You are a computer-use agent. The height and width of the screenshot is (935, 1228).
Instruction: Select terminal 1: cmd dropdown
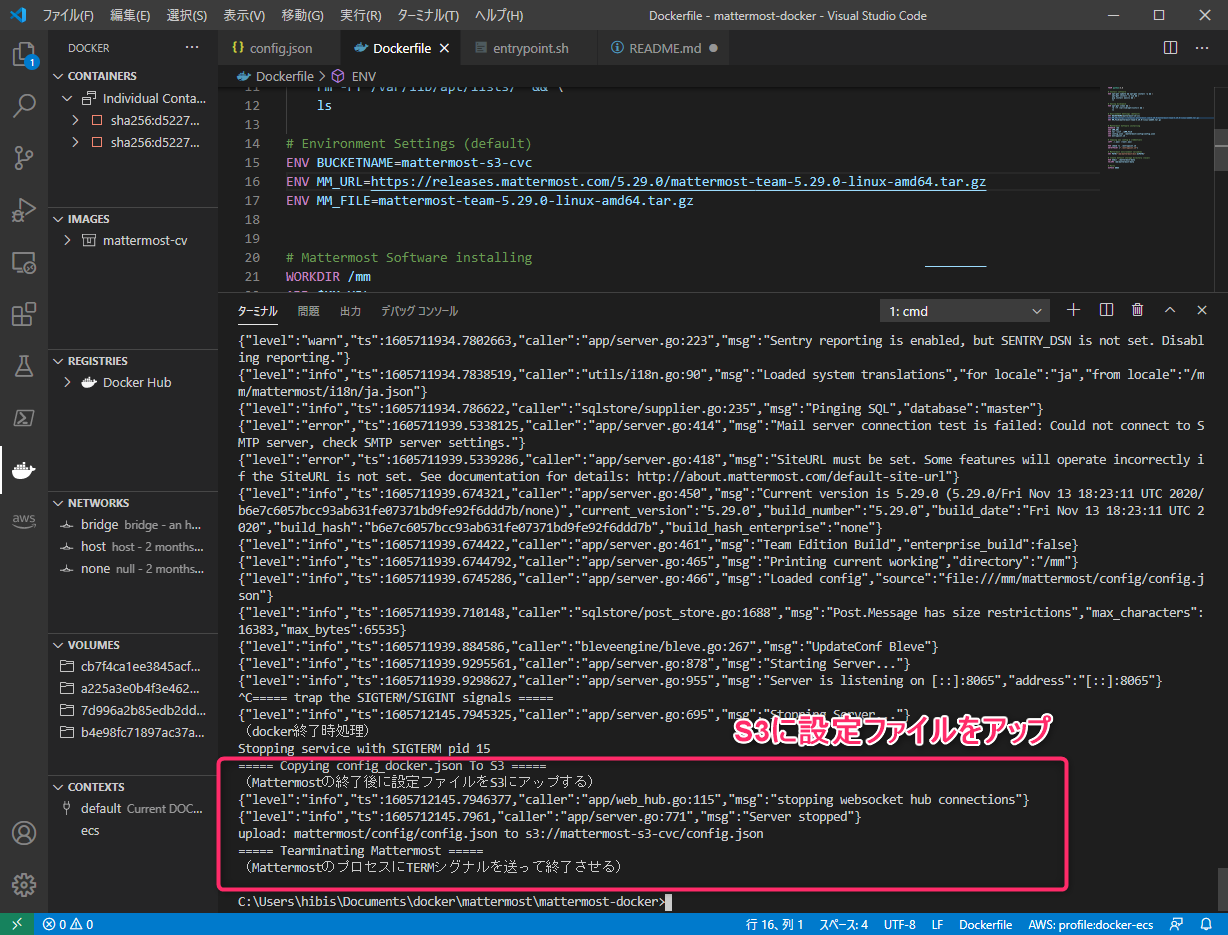[x=965, y=311]
